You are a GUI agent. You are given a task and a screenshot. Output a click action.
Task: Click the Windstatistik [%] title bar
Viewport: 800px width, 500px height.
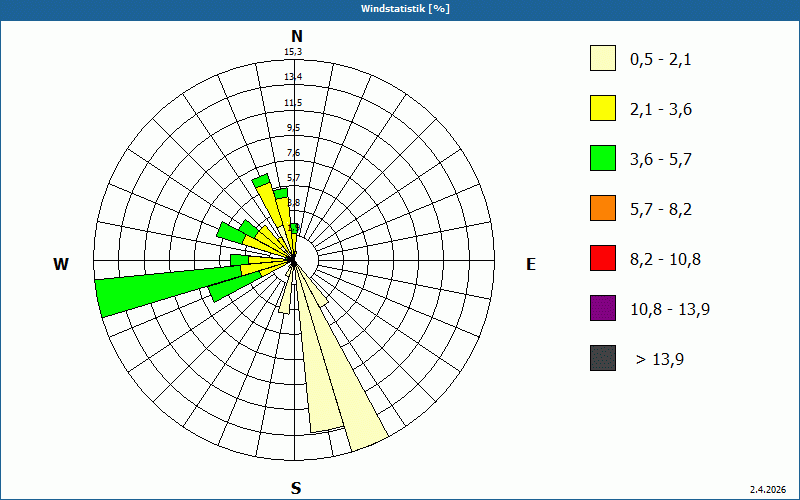(400, 9)
